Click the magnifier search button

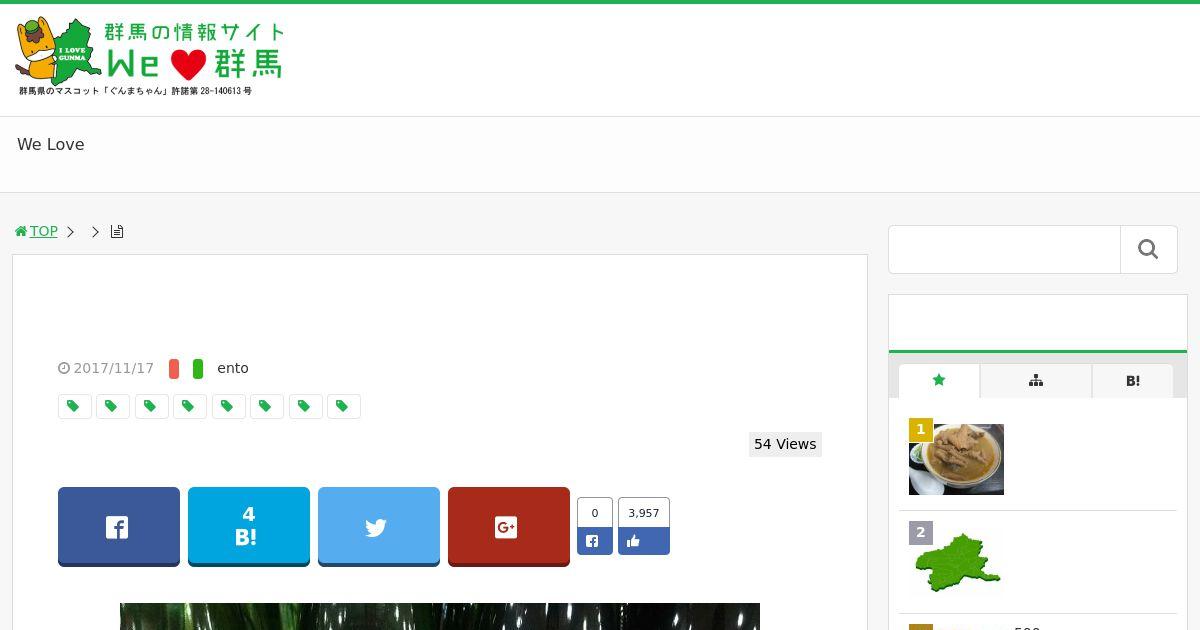click(1148, 249)
